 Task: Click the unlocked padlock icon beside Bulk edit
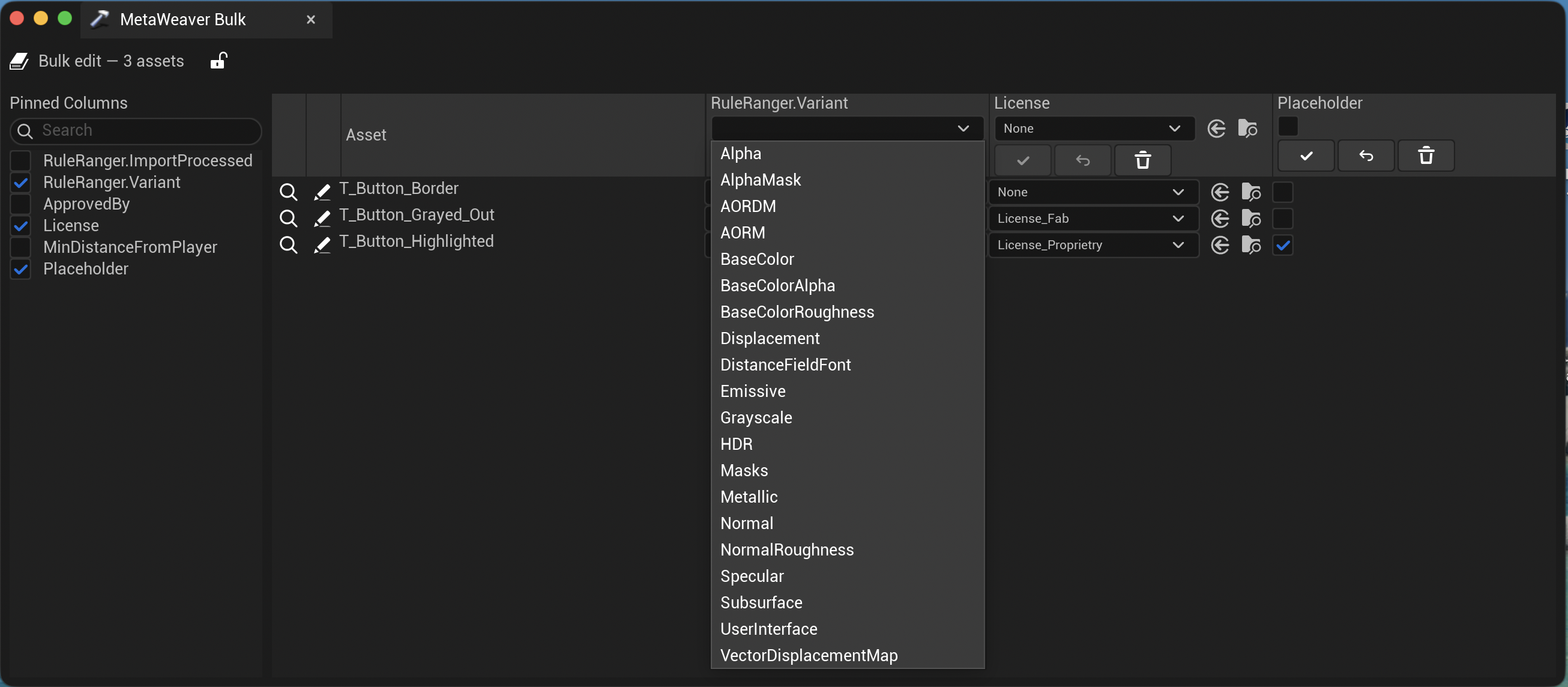[x=219, y=60]
